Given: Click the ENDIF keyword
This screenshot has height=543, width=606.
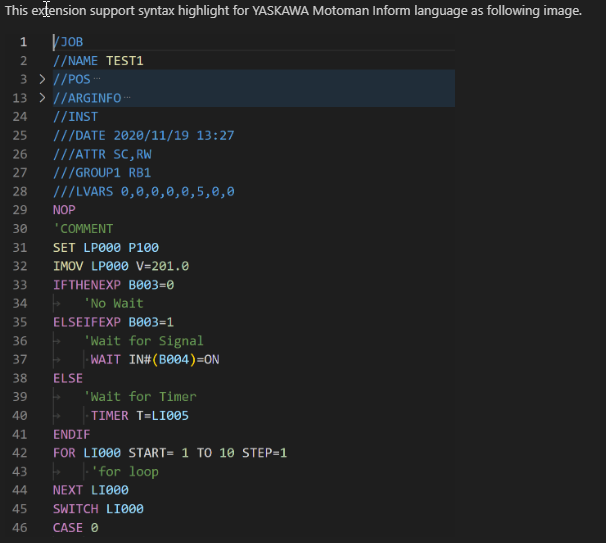Looking at the screenshot, I should click(71, 434).
